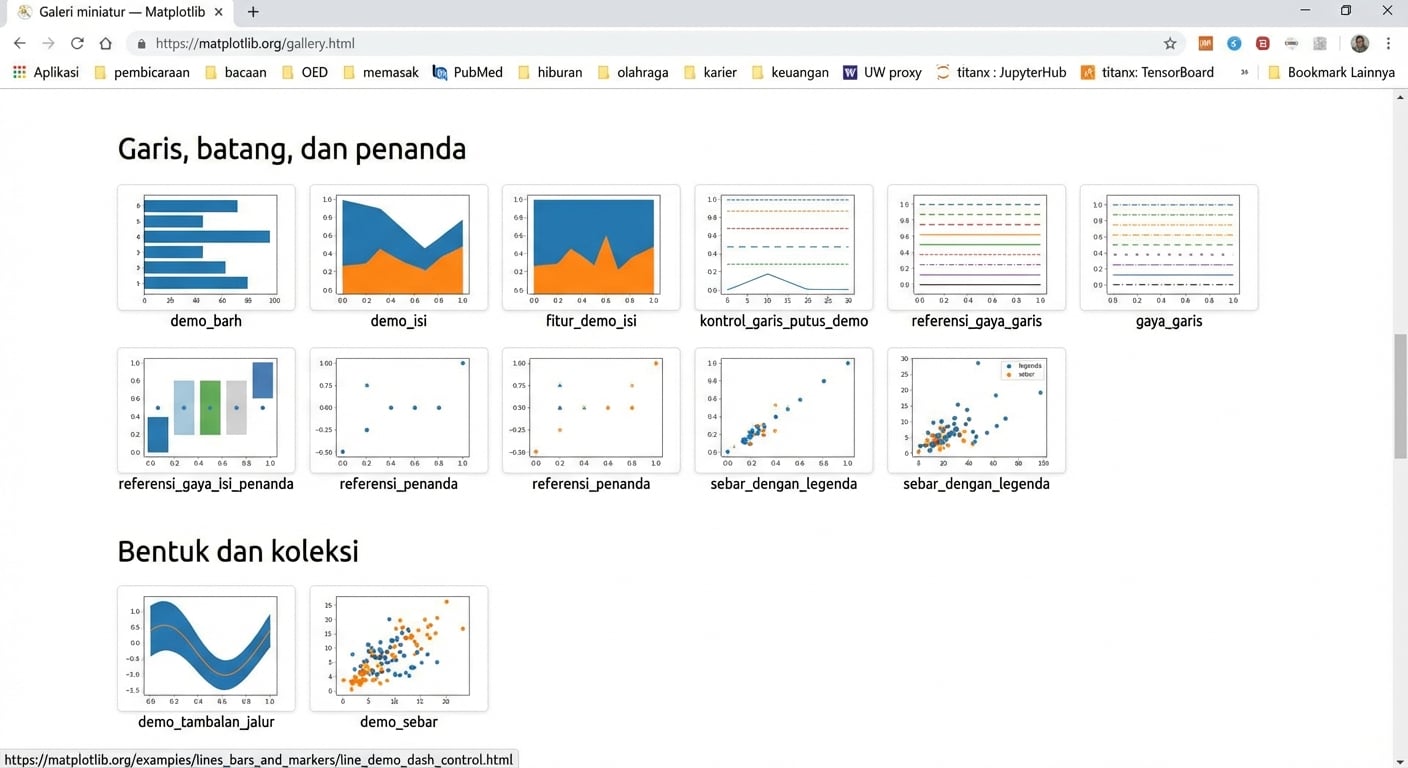
Task: Click the view site information lock icon
Action: coord(141,44)
